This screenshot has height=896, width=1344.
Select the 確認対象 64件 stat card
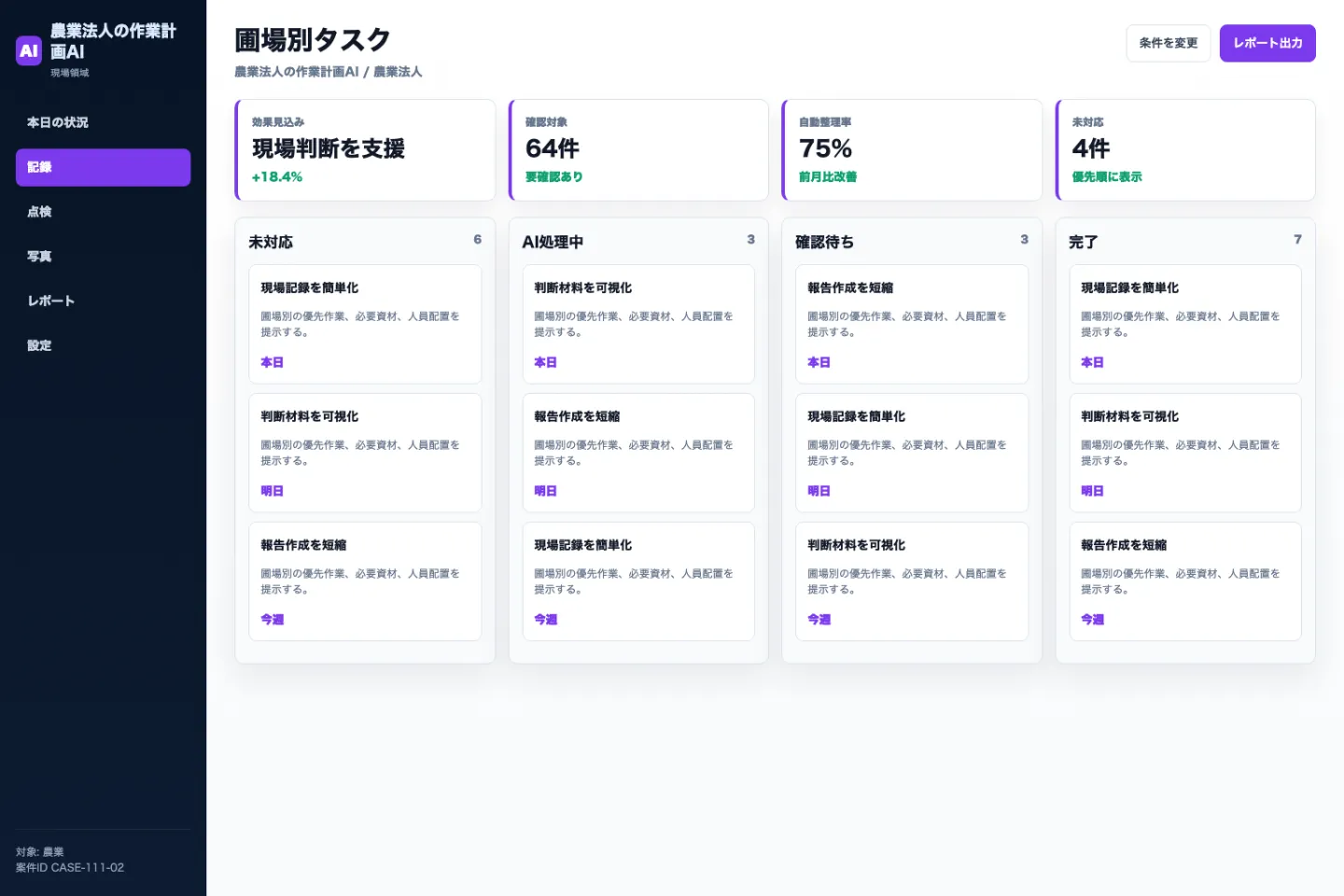[x=638, y=150]
